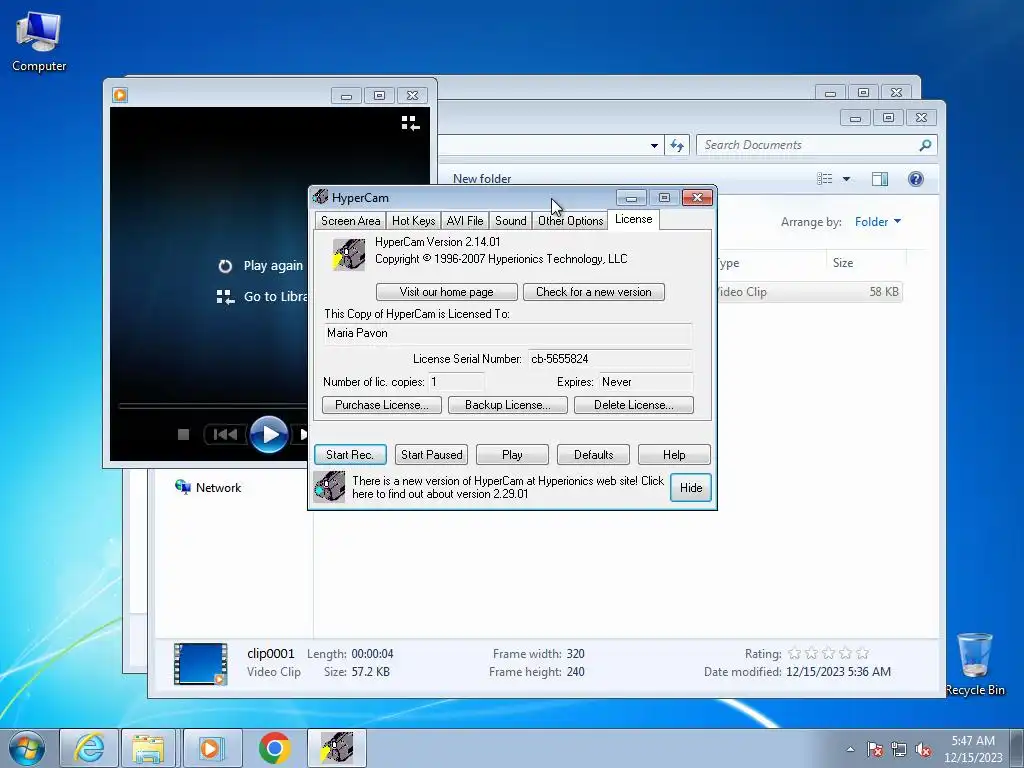The width and height of the screenshot is (1024, 768).
Task: Select the Sound tab
Action: point(510,221)
